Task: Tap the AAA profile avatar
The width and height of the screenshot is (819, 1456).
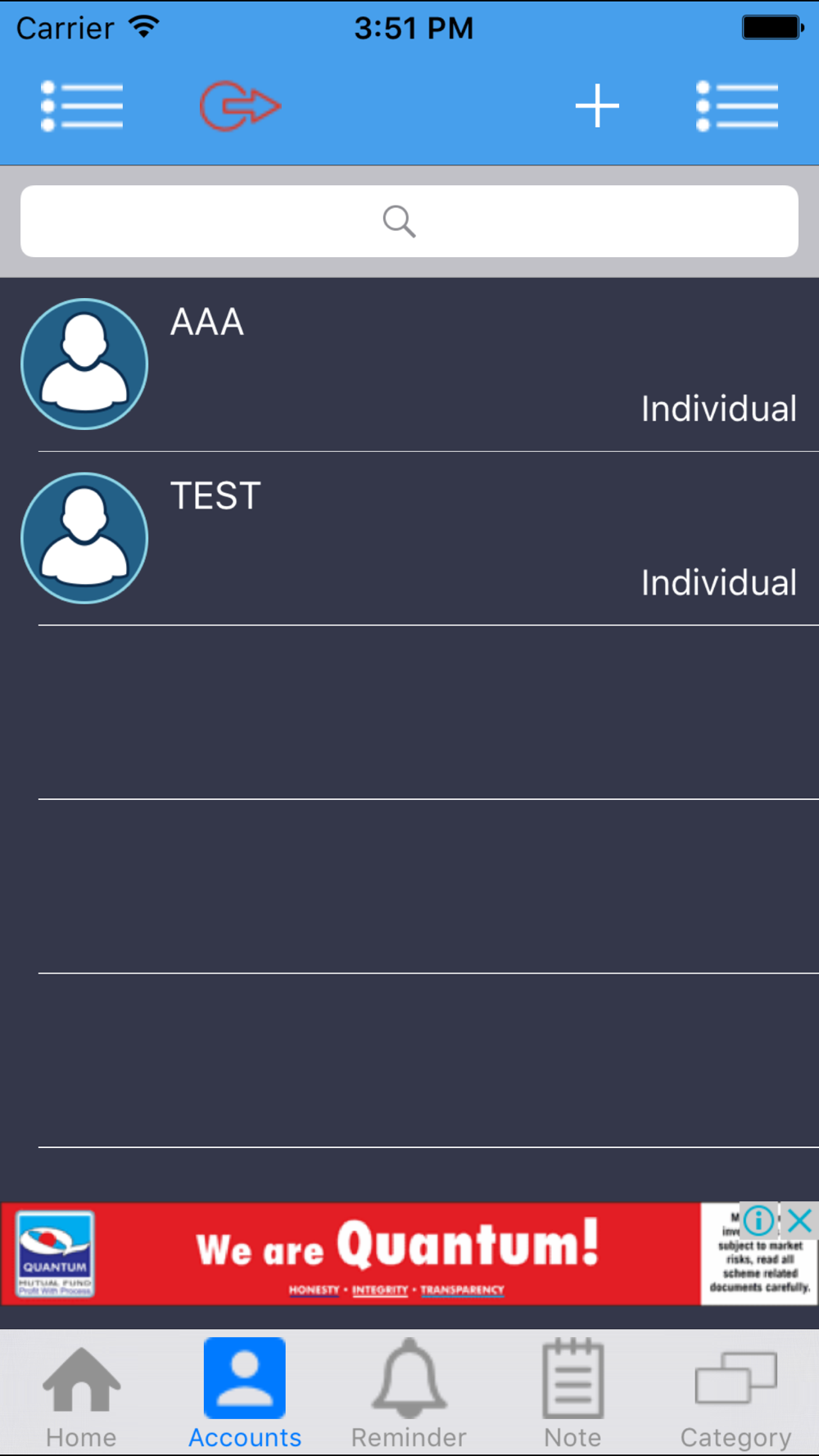Action: pos(84,364)
